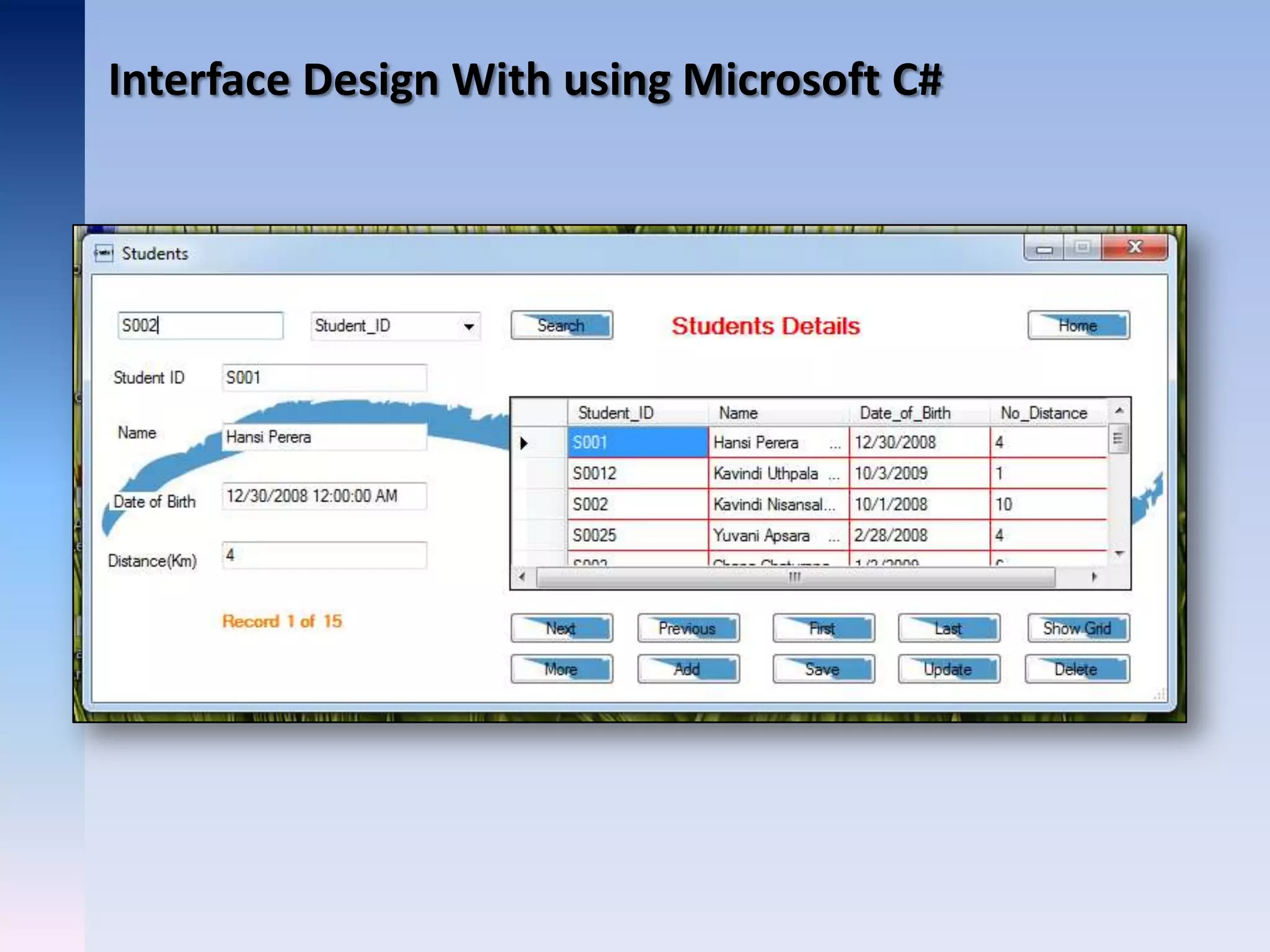Image resolution: width=1270 pixels, height=952 pixels.
Task: Click the Students window title icon
Action: pos(104,253)
